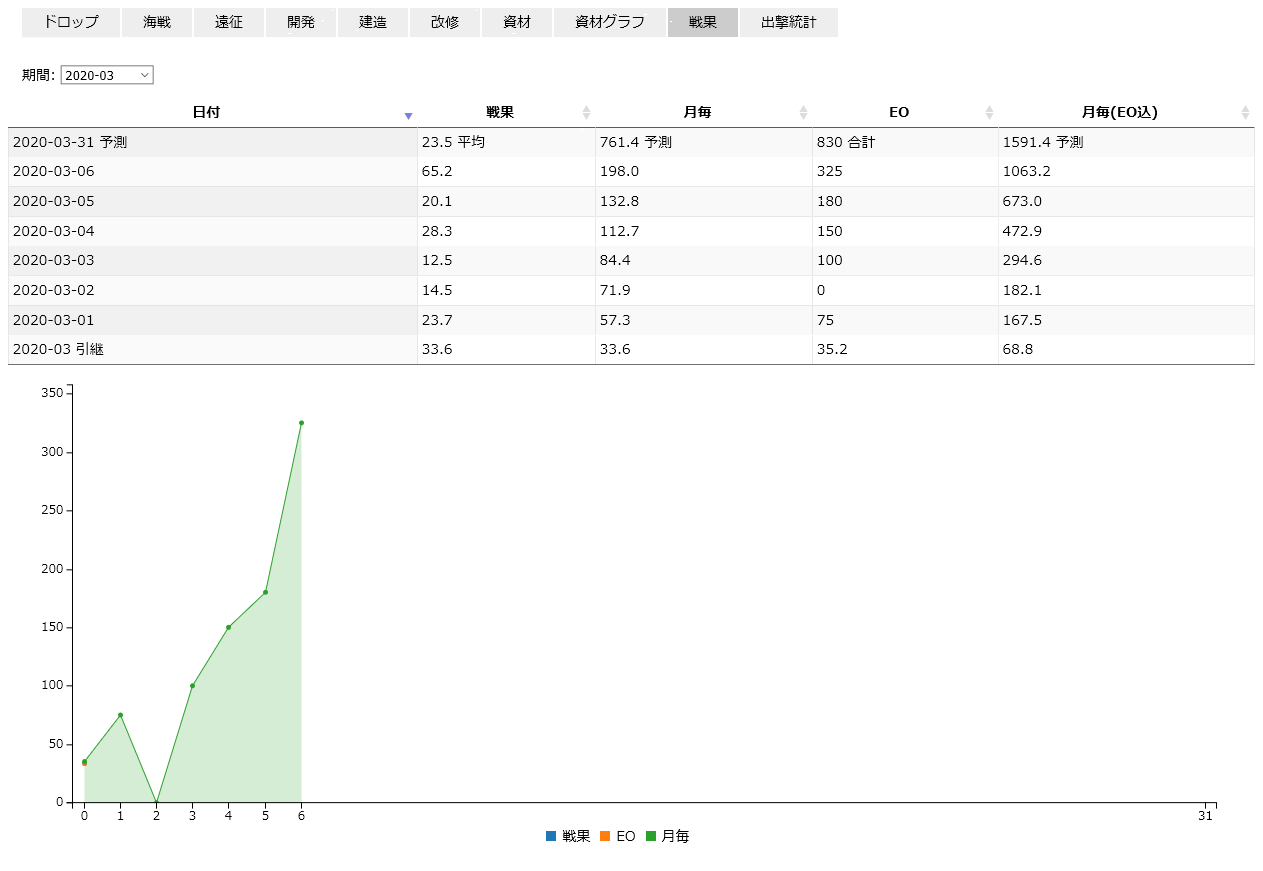Click sort arrow icon in 日付 column
Viewport: 1263px width, 871px height.
point(408,115)
